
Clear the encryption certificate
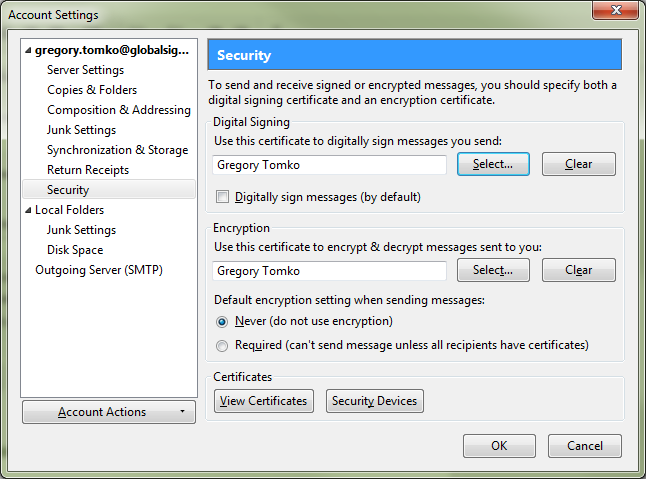click(x=578, y=270)
